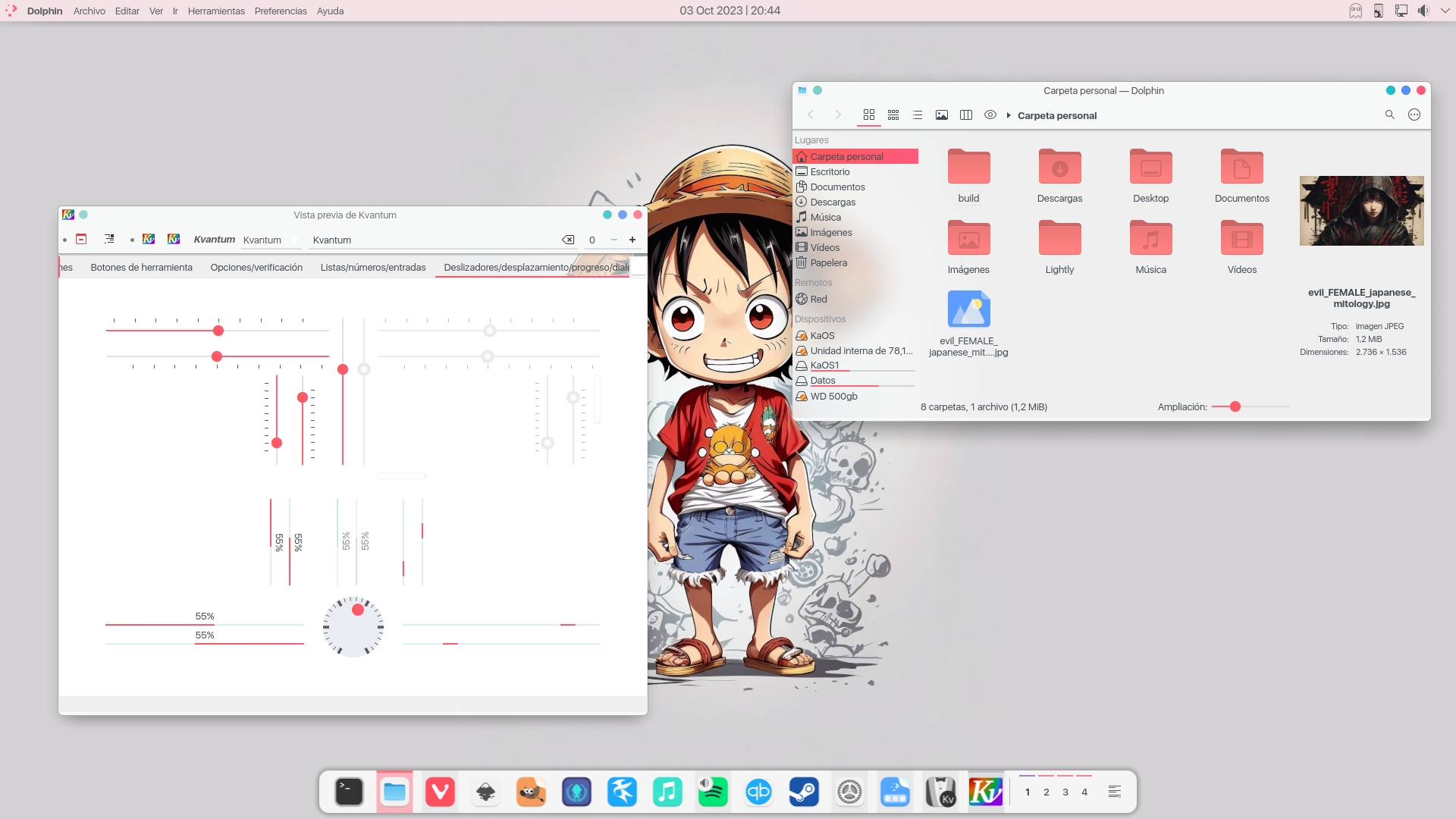Screen dimensions: 1456x819
Task: Open Archivo menu in top bar
Action: click(x=89, y=11)
